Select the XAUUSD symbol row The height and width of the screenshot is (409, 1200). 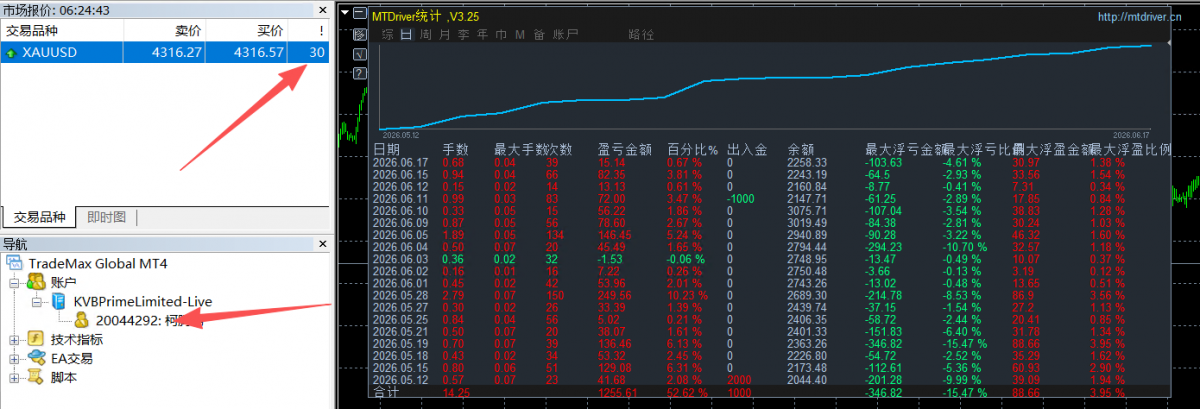165,52
